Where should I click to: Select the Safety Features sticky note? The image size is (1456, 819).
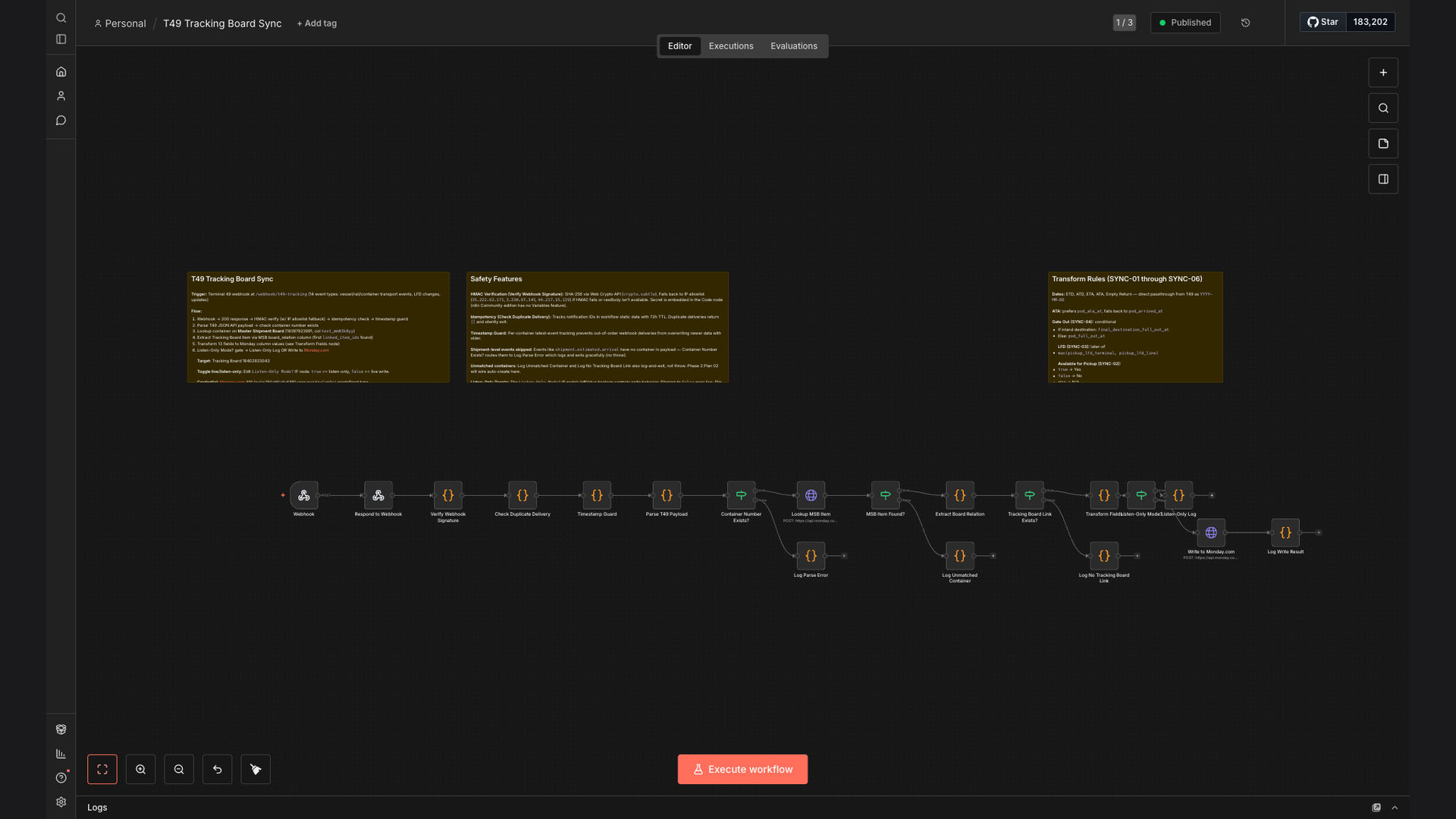598,327
